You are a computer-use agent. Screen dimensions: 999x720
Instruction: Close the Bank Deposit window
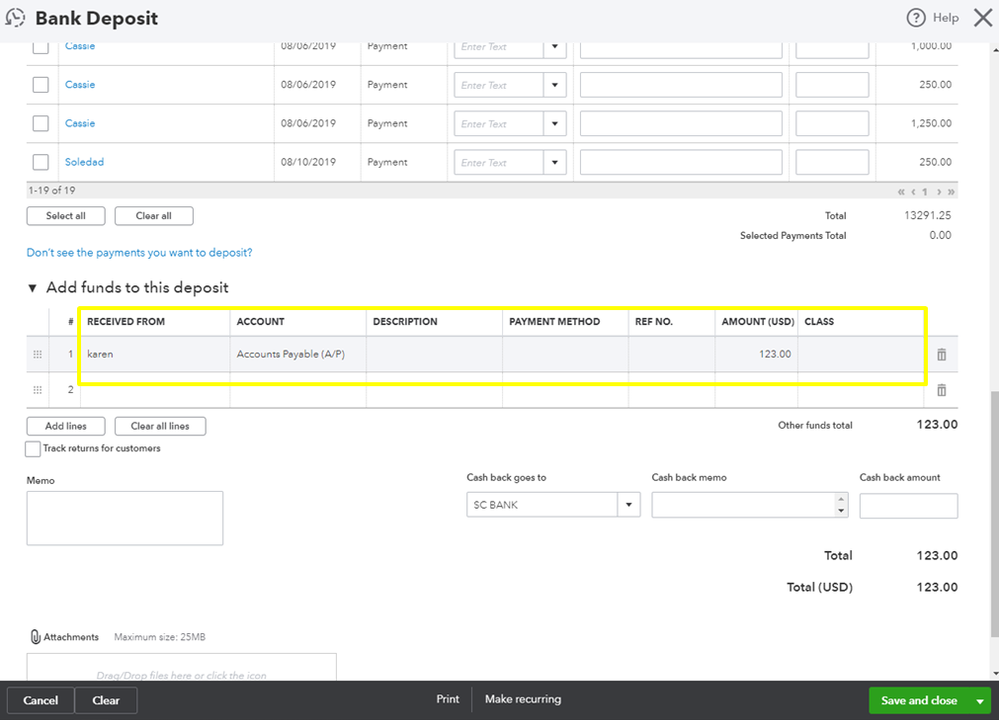tap(983, 18)
